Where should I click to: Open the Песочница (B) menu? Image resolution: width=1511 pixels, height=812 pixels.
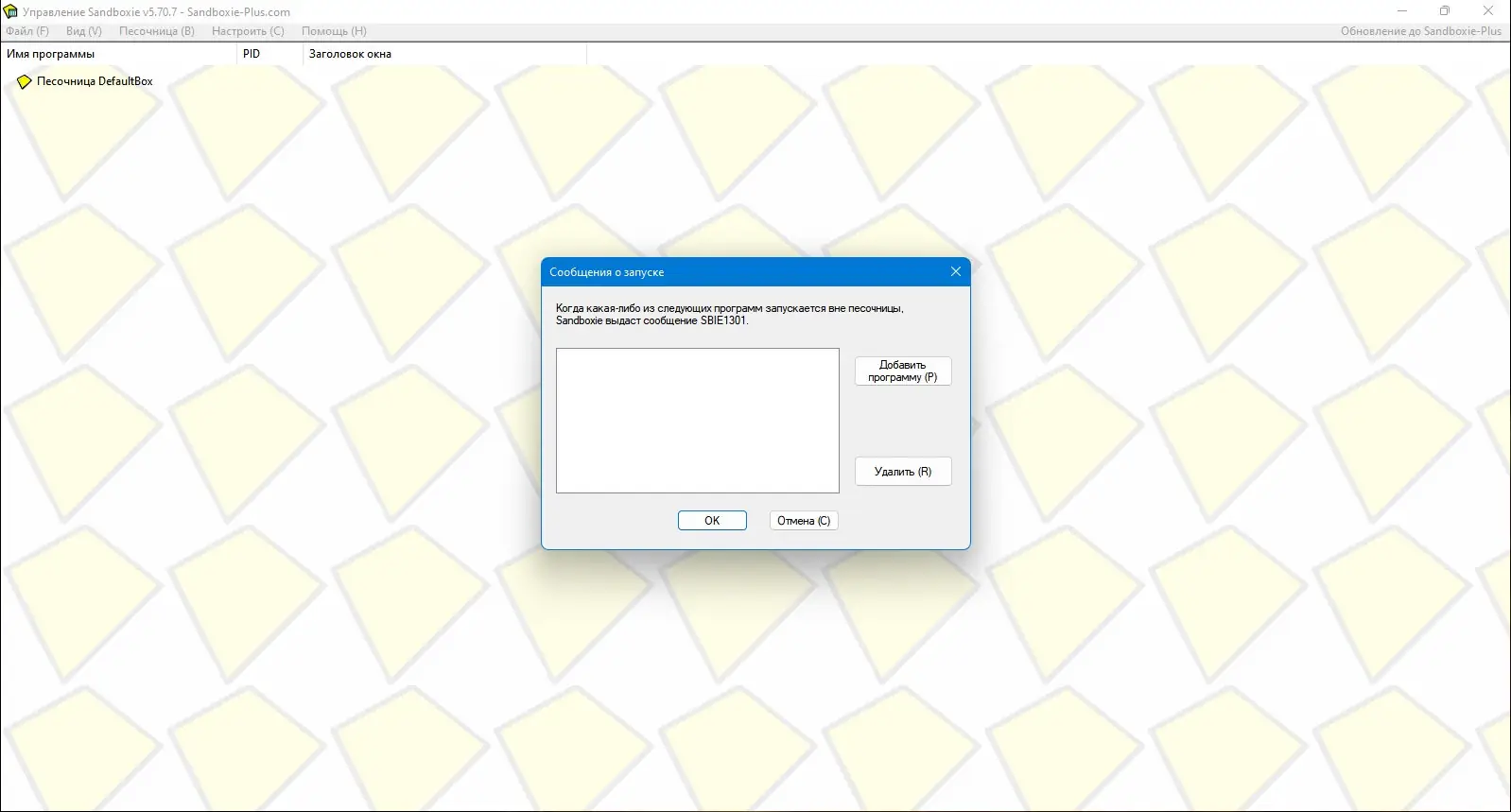click(x=157, y=31)
